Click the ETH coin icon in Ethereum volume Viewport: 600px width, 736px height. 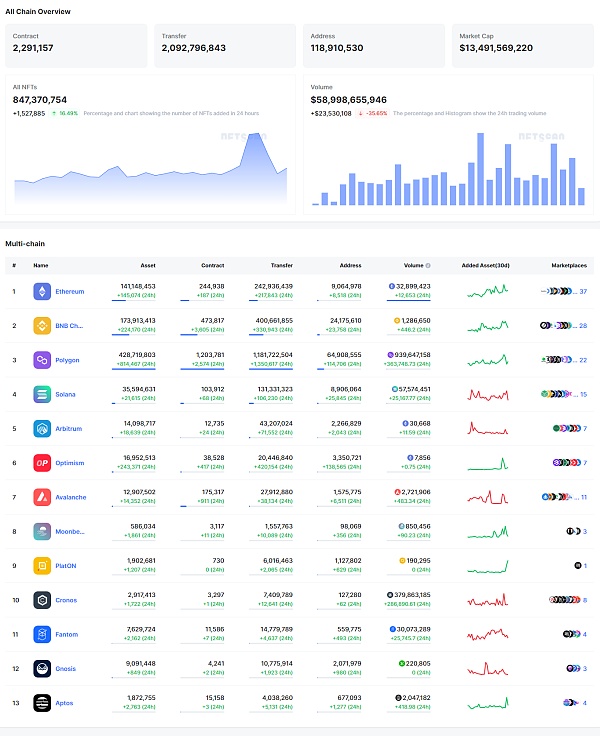(x=392, y=286)
